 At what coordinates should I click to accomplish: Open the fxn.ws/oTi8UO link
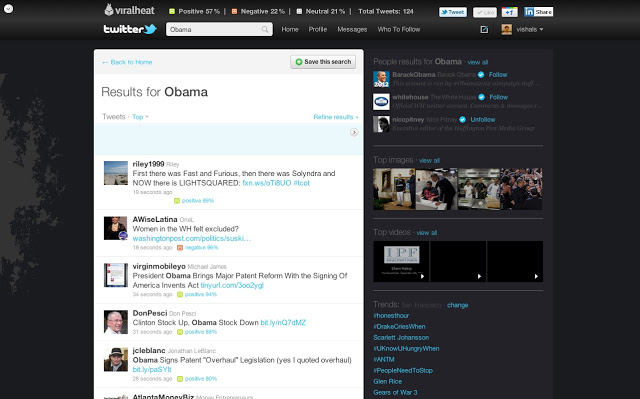(267, 183)
